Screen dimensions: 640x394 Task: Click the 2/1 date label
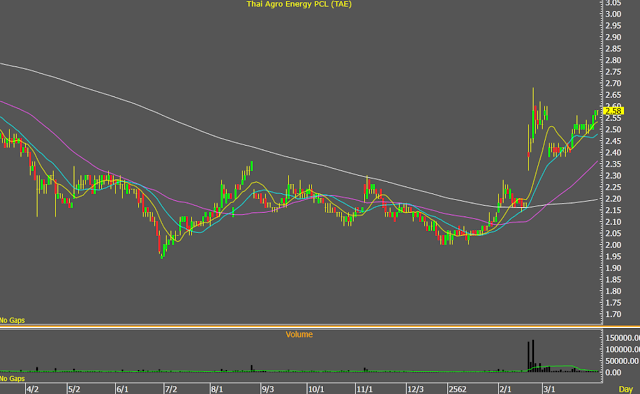[505, 389]
